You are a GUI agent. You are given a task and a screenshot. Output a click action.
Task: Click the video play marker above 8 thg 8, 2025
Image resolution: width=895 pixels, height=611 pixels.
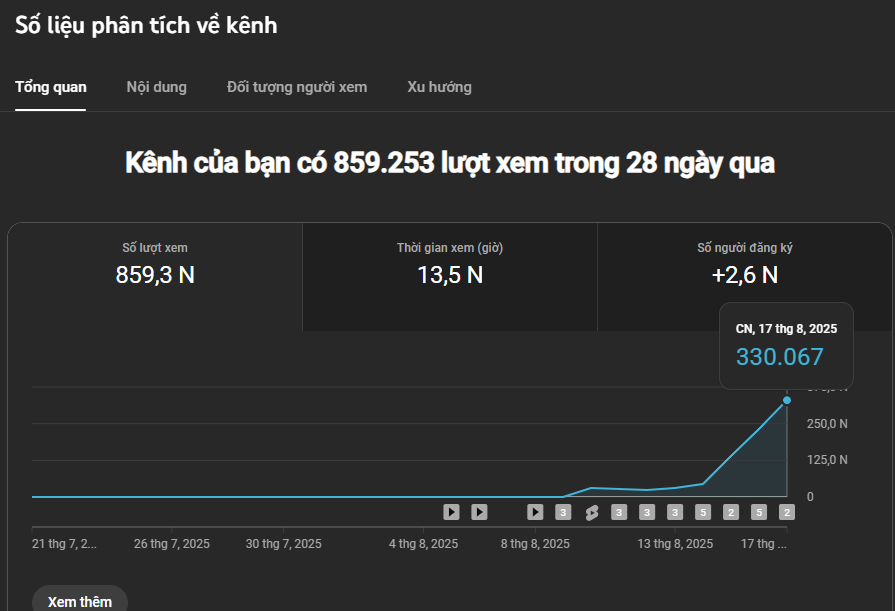coord(535,512)
